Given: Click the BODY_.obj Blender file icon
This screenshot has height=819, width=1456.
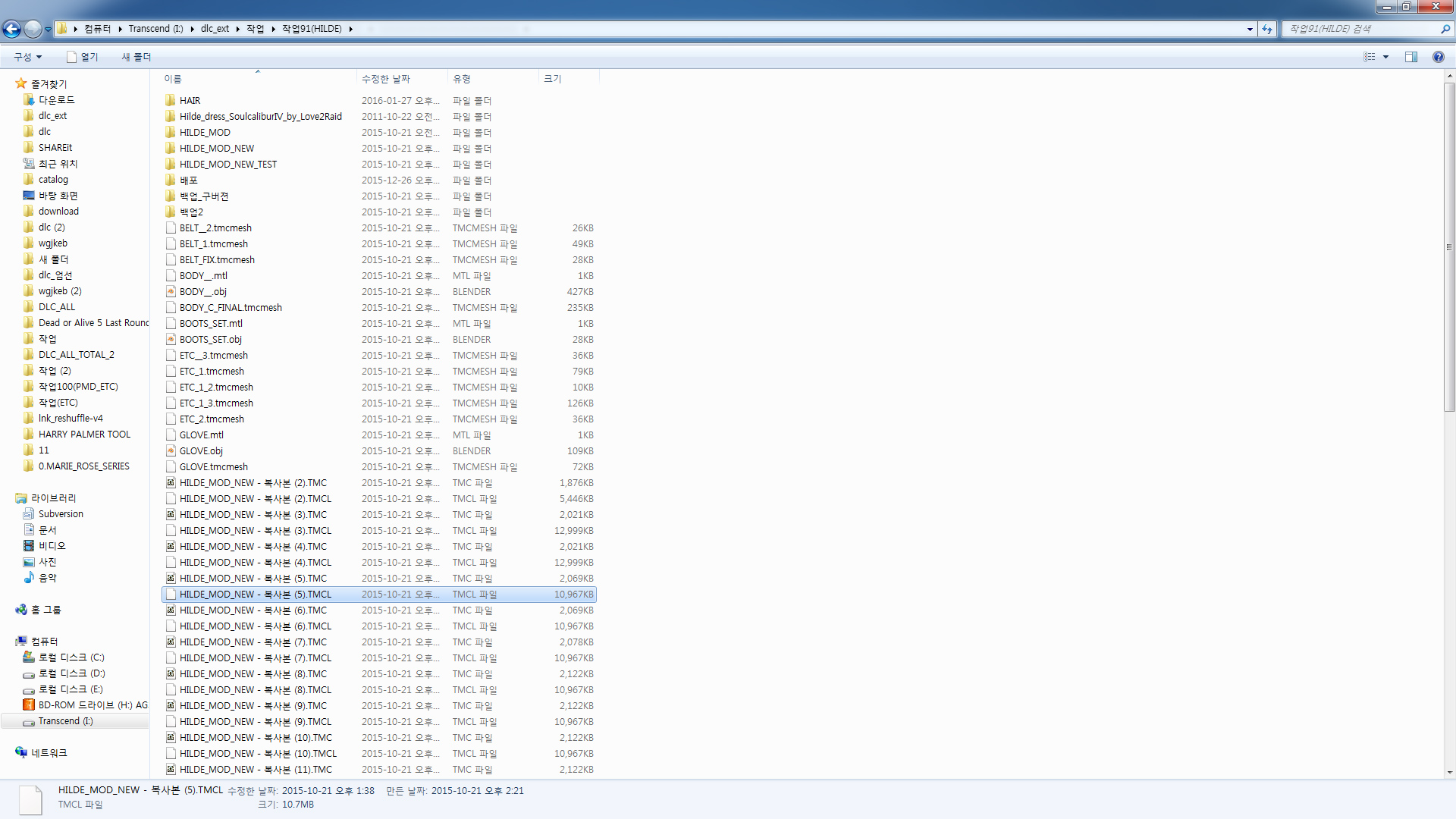Looking at the screenshot, I should pos(171,292).
